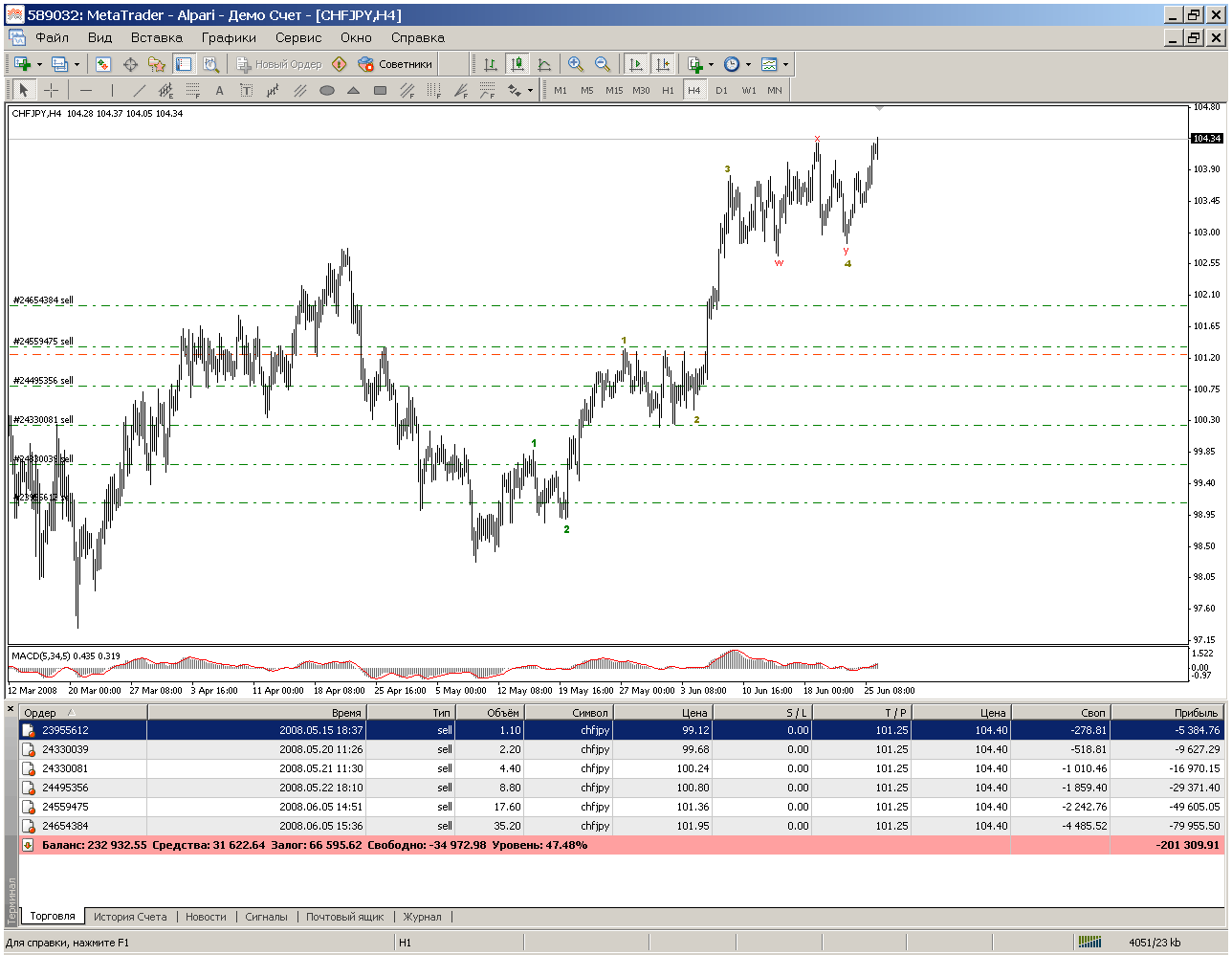The image size is (1232, 955).
Task: Set timeframe to M1
Action: tap(561, 90)
